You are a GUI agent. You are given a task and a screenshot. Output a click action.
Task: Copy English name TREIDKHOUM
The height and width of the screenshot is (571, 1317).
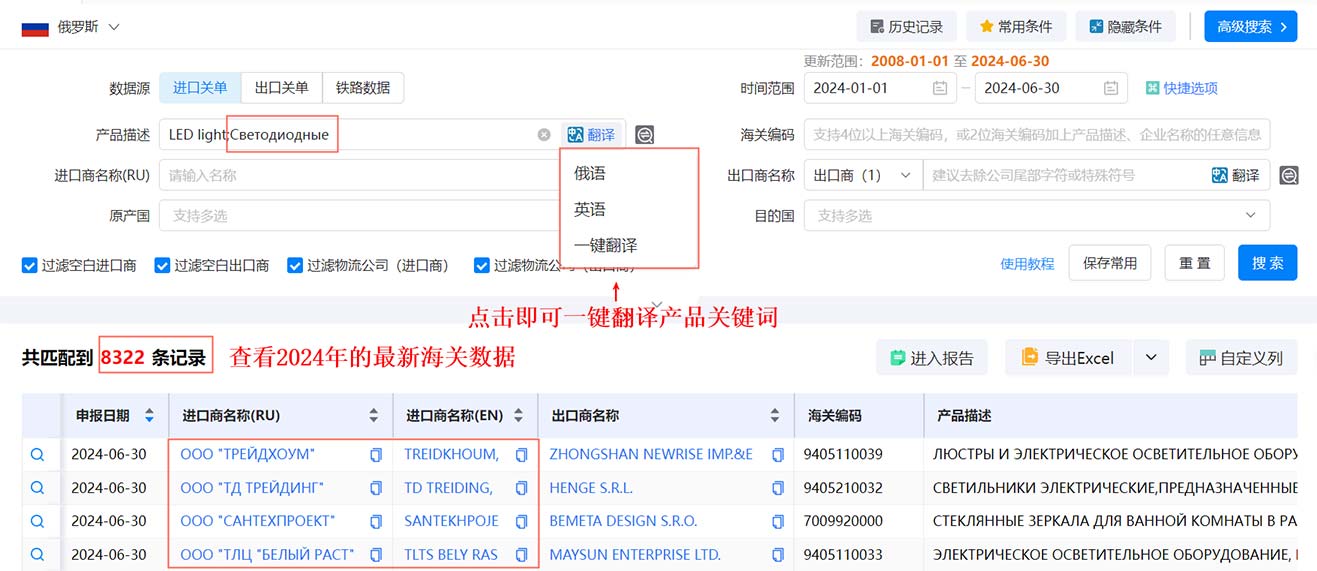[521, 455]
